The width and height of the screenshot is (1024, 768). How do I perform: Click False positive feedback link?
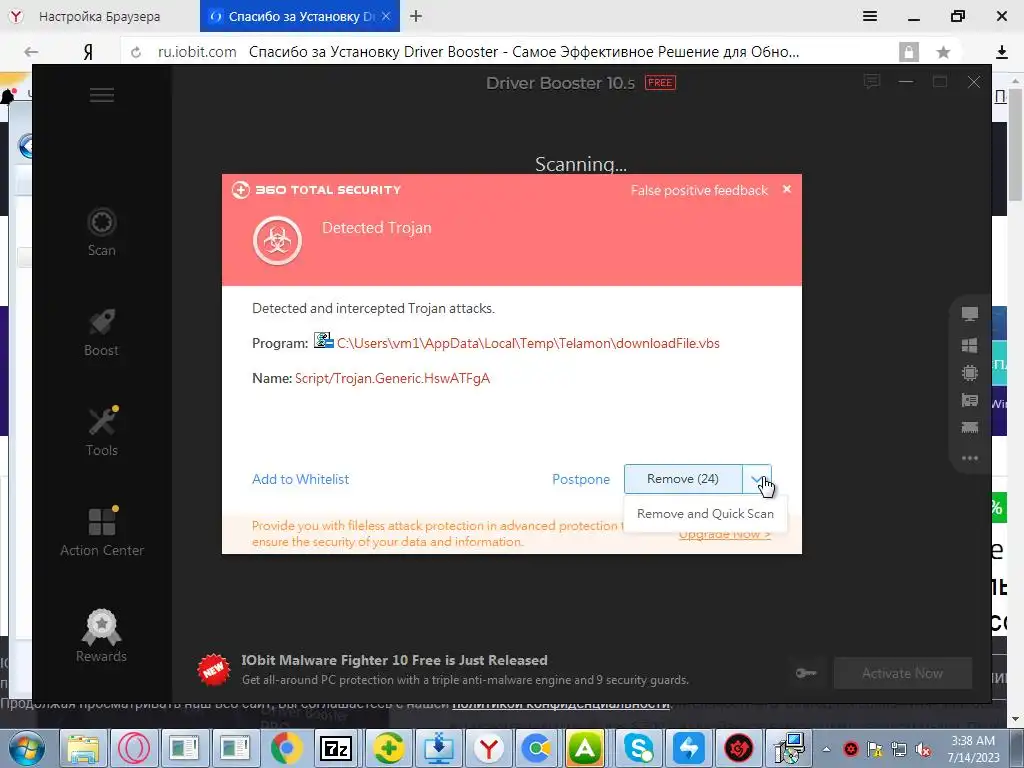699,191
